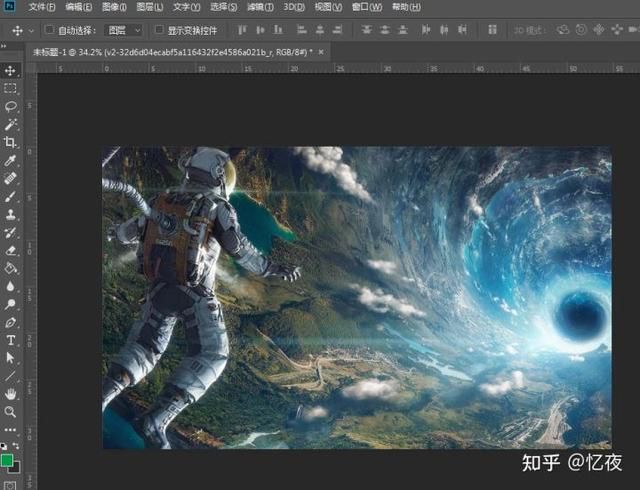Image resolution: width=640 pixels, height=490 pixels.
Task: Distribute left edges in options bar
Action: [426, 30]
